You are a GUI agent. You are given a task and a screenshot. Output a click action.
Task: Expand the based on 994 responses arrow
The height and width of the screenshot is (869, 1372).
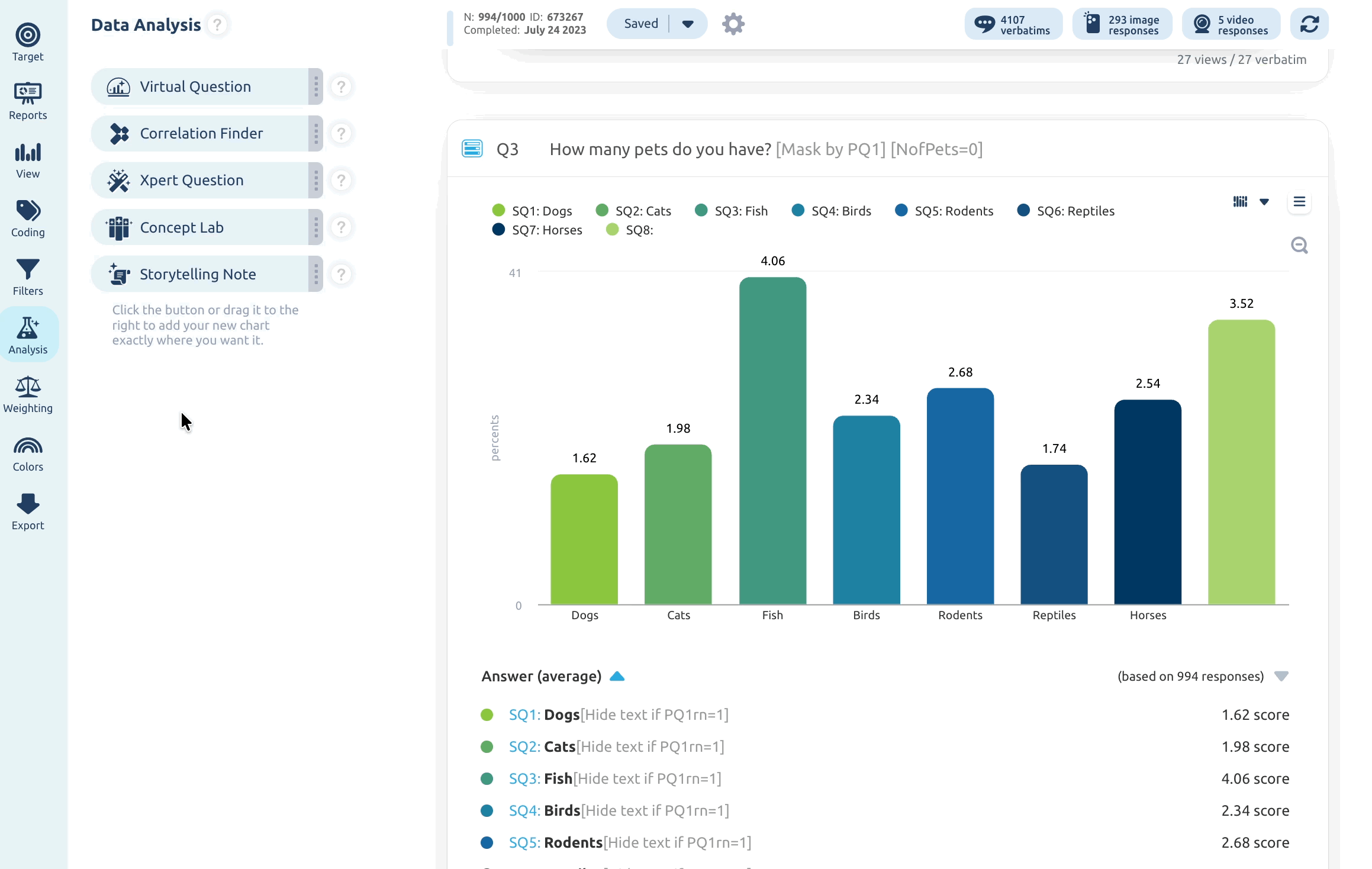pyautogui.click(x=1281, y=676)
